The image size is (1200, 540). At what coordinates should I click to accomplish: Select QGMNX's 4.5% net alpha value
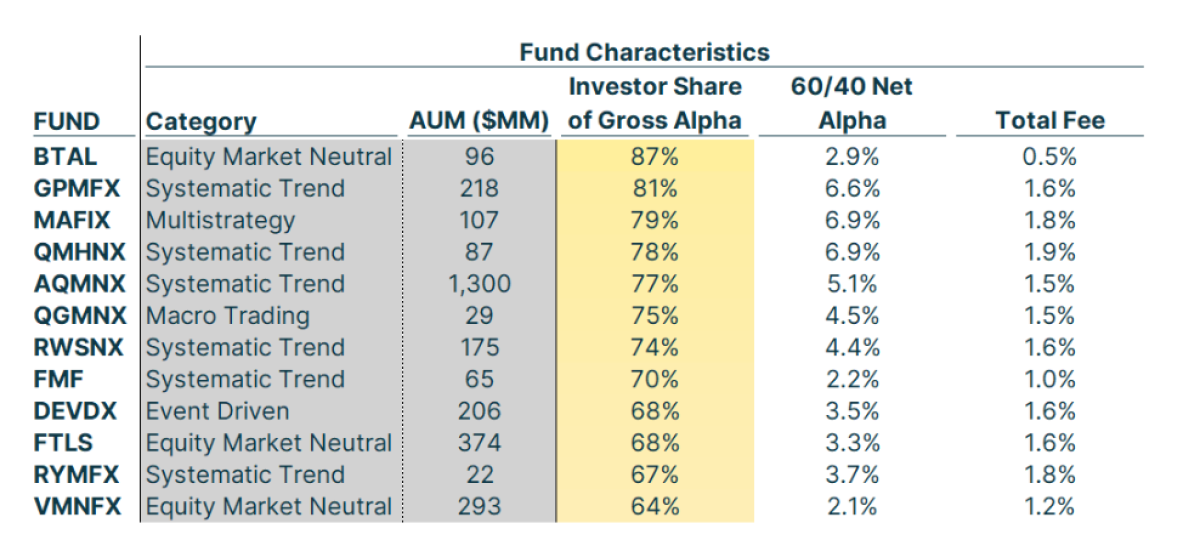851,316
